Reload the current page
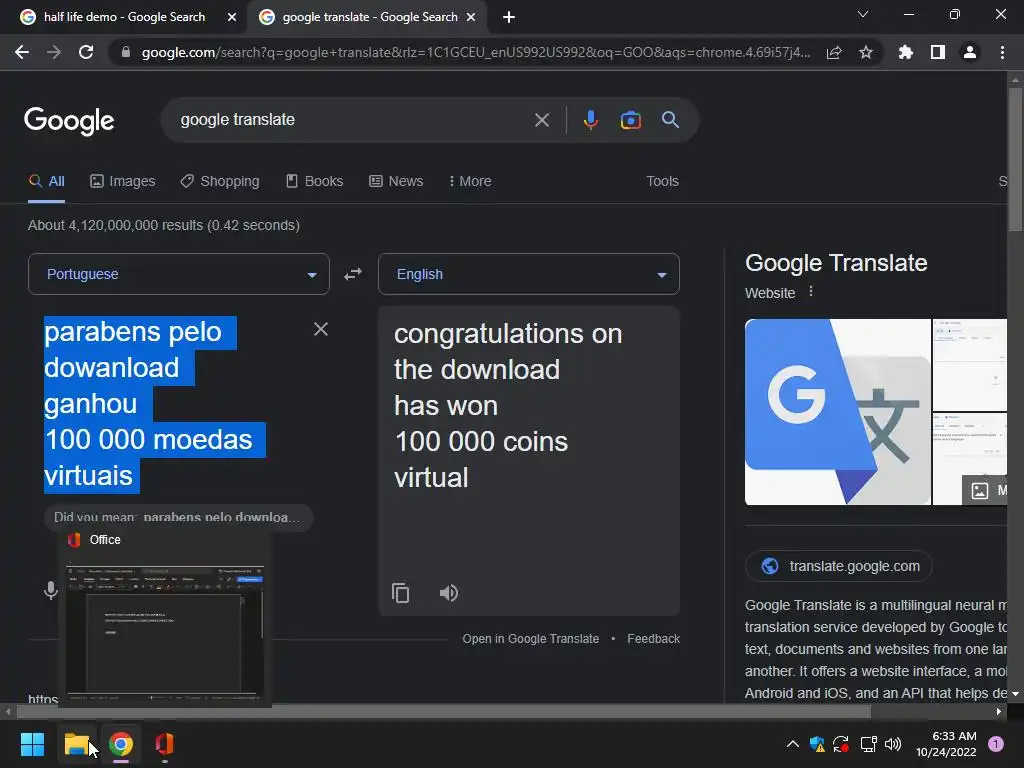Screen dimensions: 1024x768 pyautogui.click(x=86, y=52)
